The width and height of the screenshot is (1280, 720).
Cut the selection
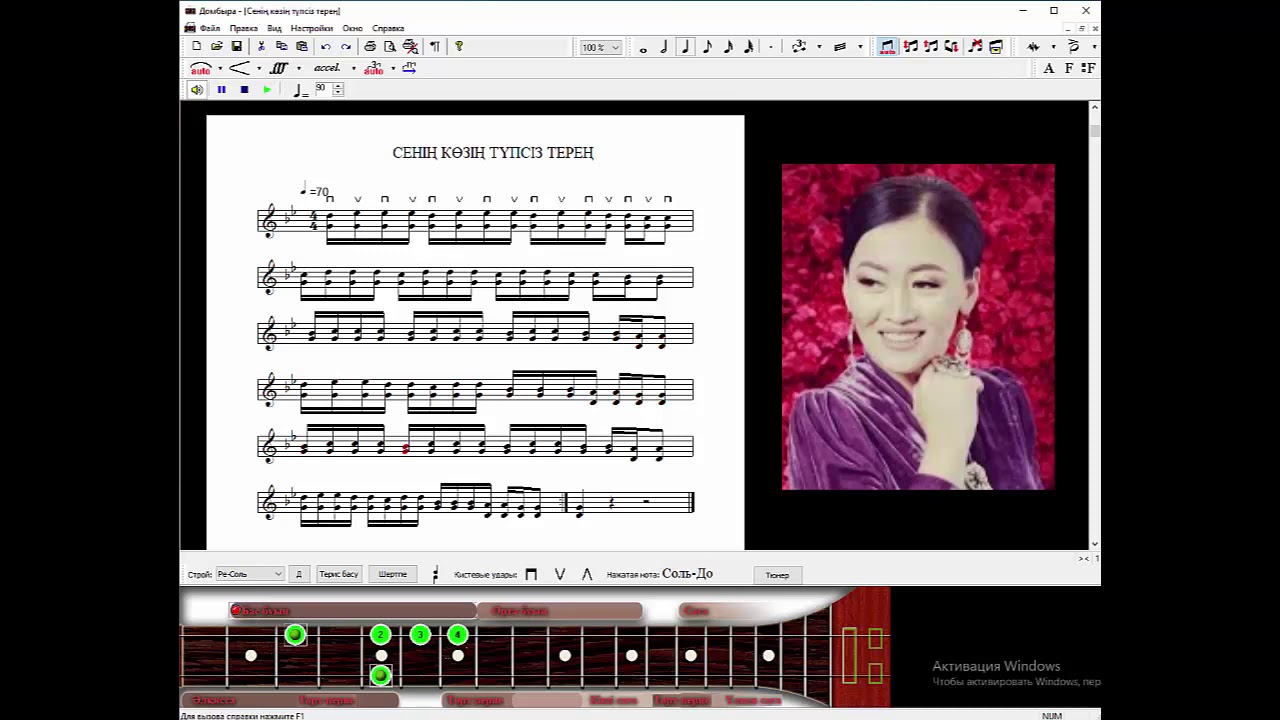tap(261, 46)
